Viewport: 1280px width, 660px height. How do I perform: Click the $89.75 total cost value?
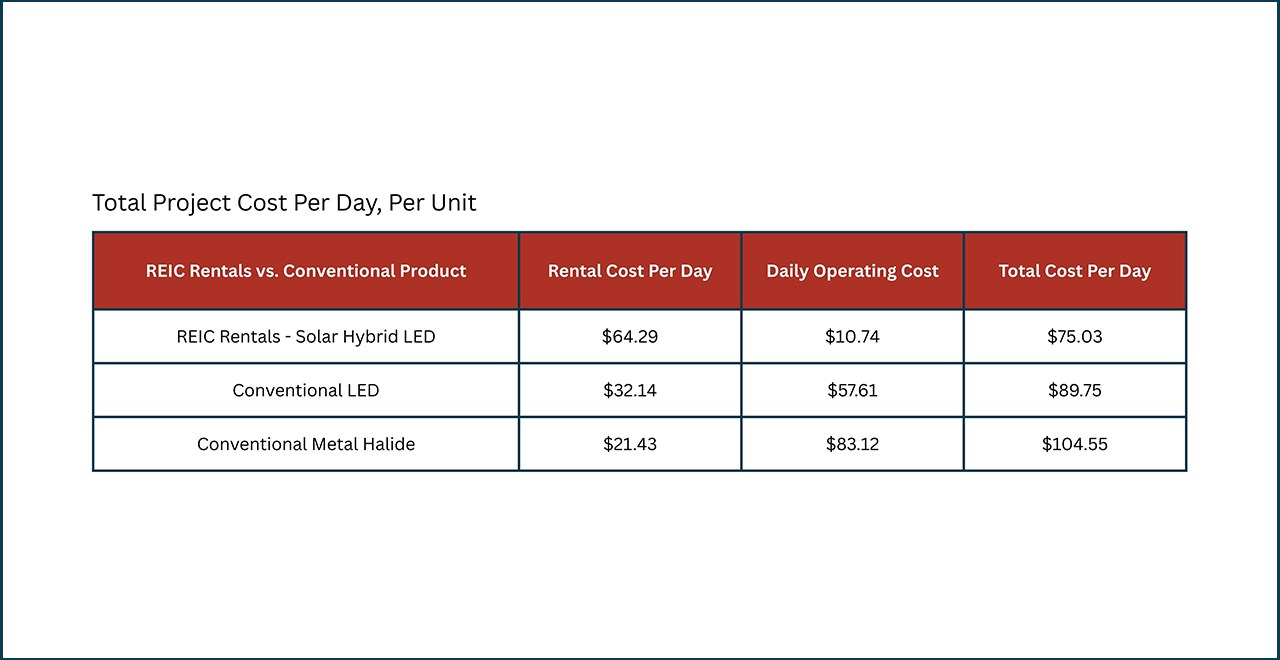click(1074, 390)
